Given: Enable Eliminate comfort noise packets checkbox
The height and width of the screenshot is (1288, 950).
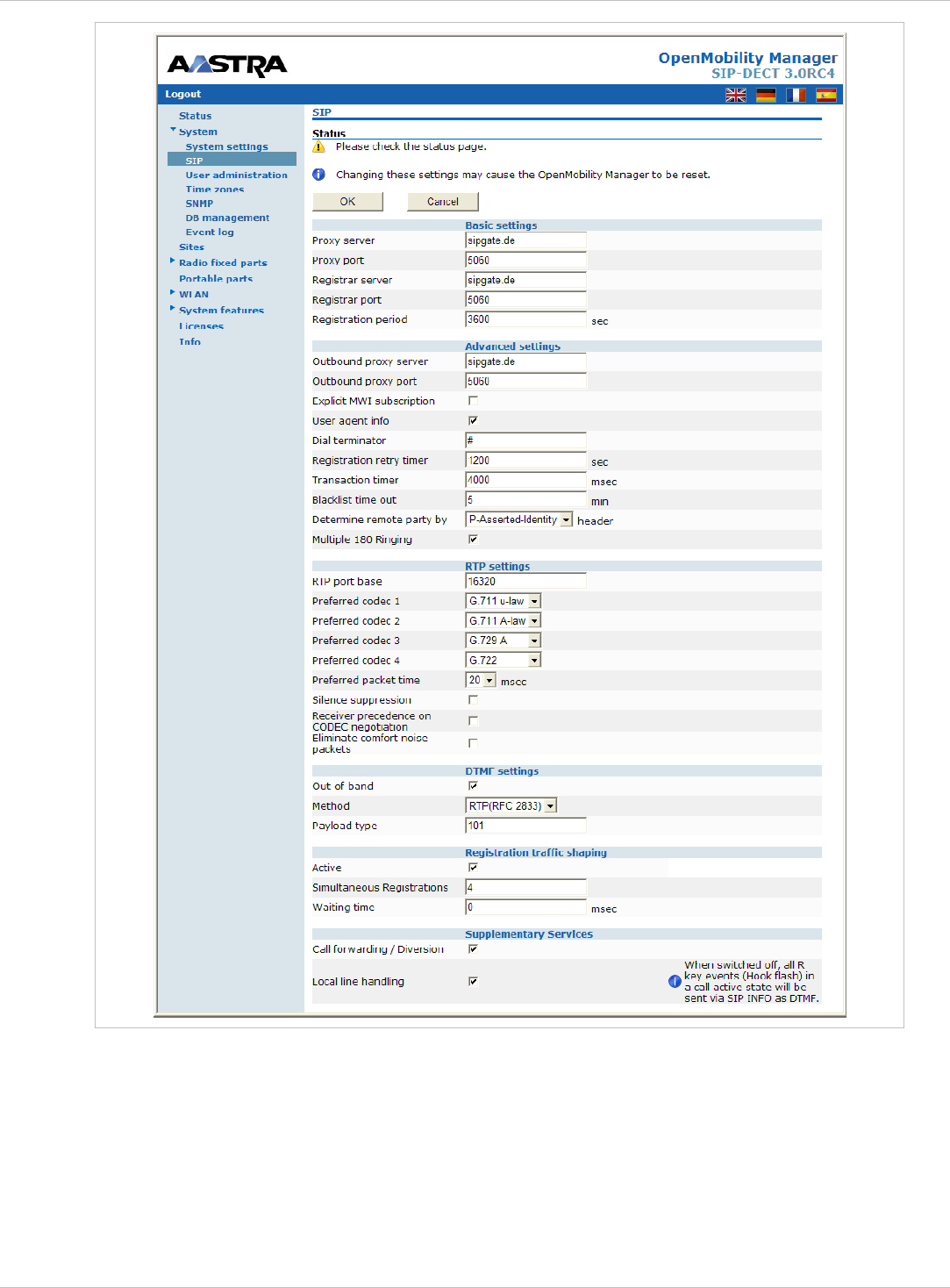Looking at the screenshot, I should point(473,743).
